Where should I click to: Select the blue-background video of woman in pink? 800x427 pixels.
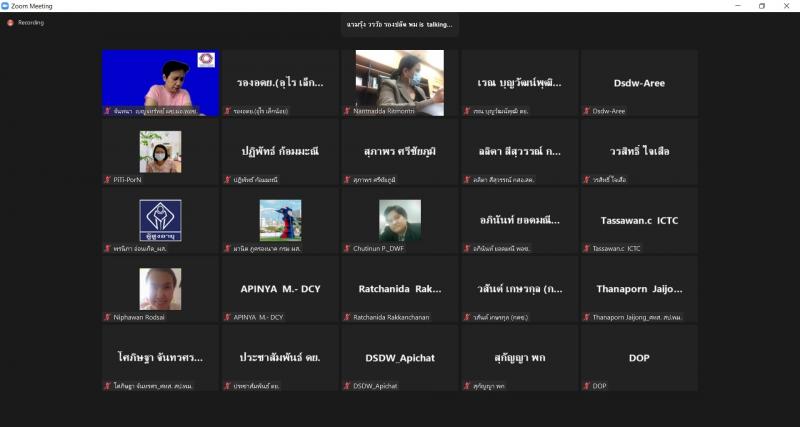[161, 83]
